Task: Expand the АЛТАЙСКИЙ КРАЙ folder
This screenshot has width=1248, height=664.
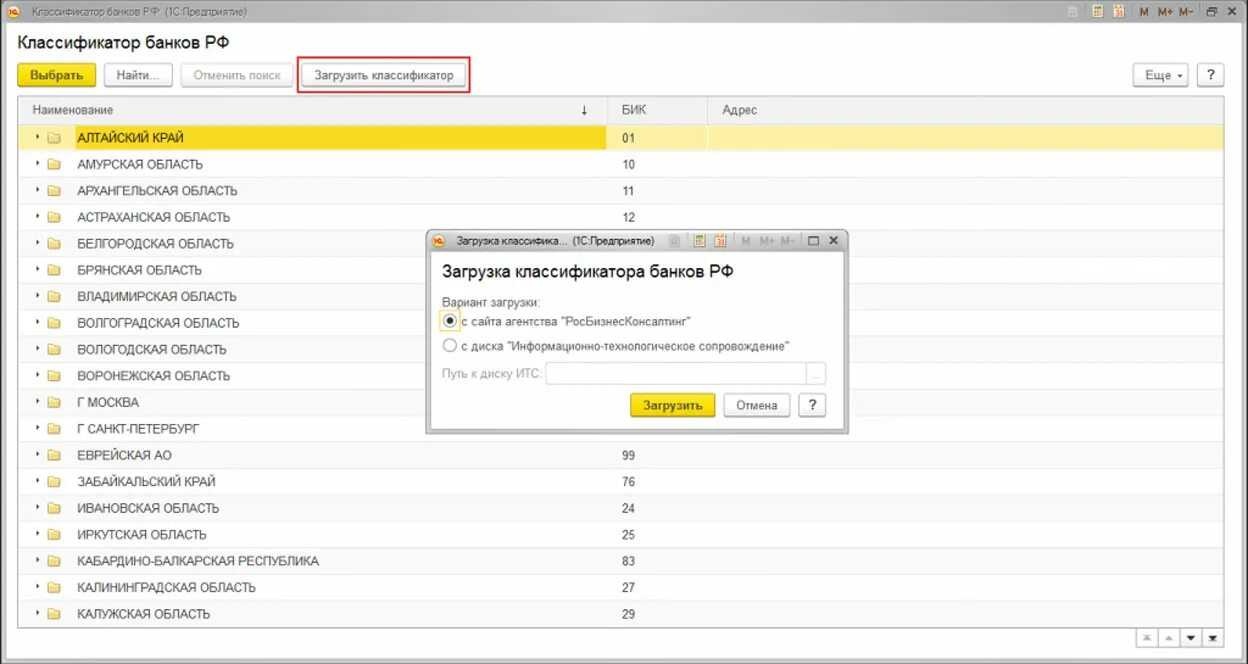Action: [x=38, y=138]
